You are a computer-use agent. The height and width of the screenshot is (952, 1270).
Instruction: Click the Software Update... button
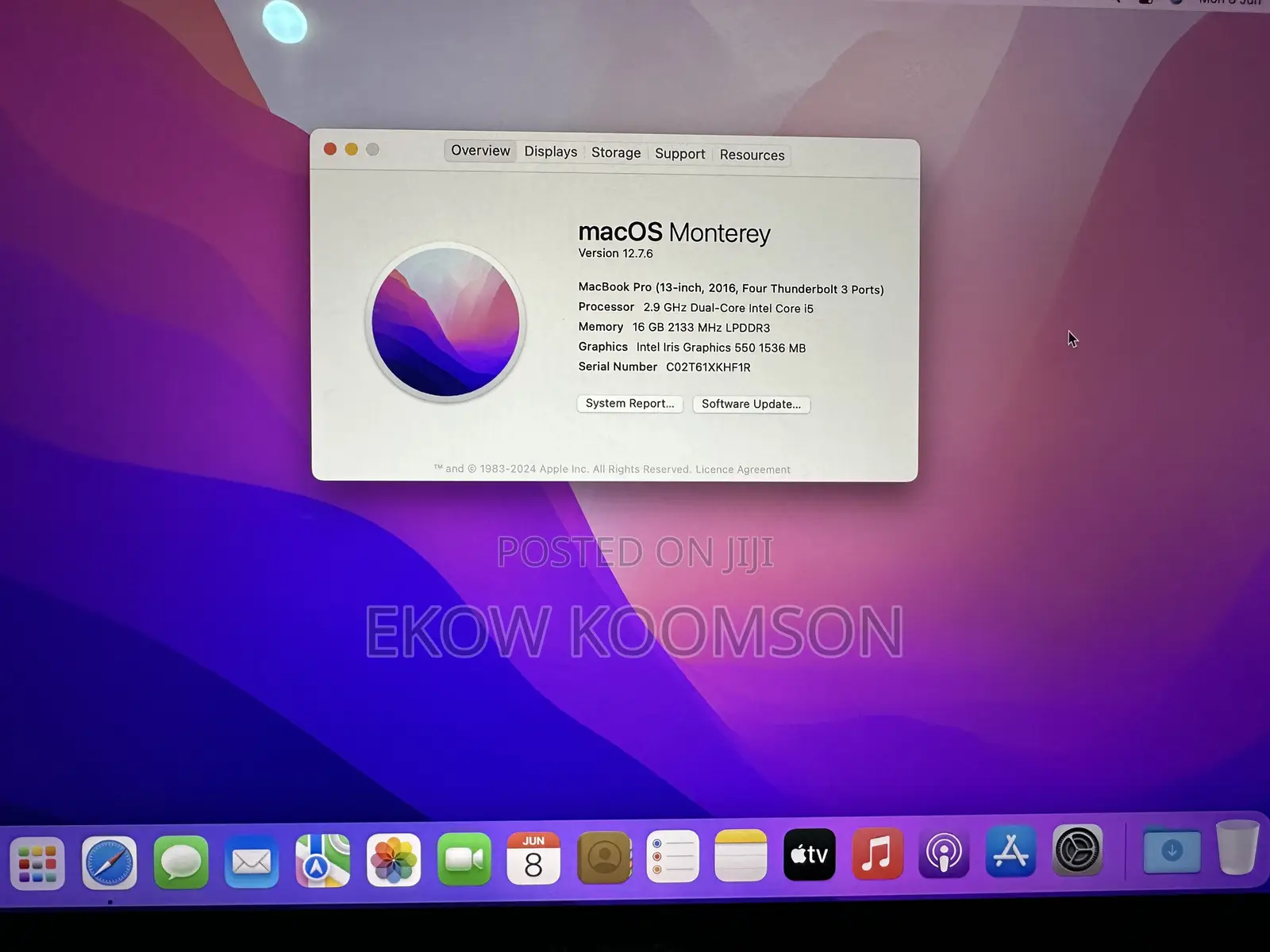751,404
